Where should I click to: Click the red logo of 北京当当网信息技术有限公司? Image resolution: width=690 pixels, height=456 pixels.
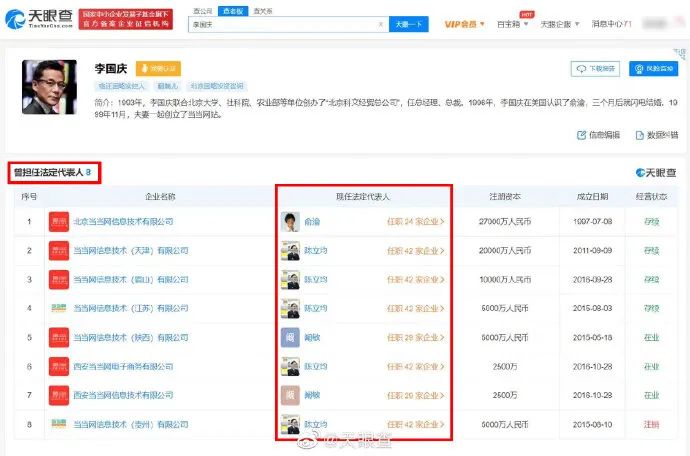[59, 222]
